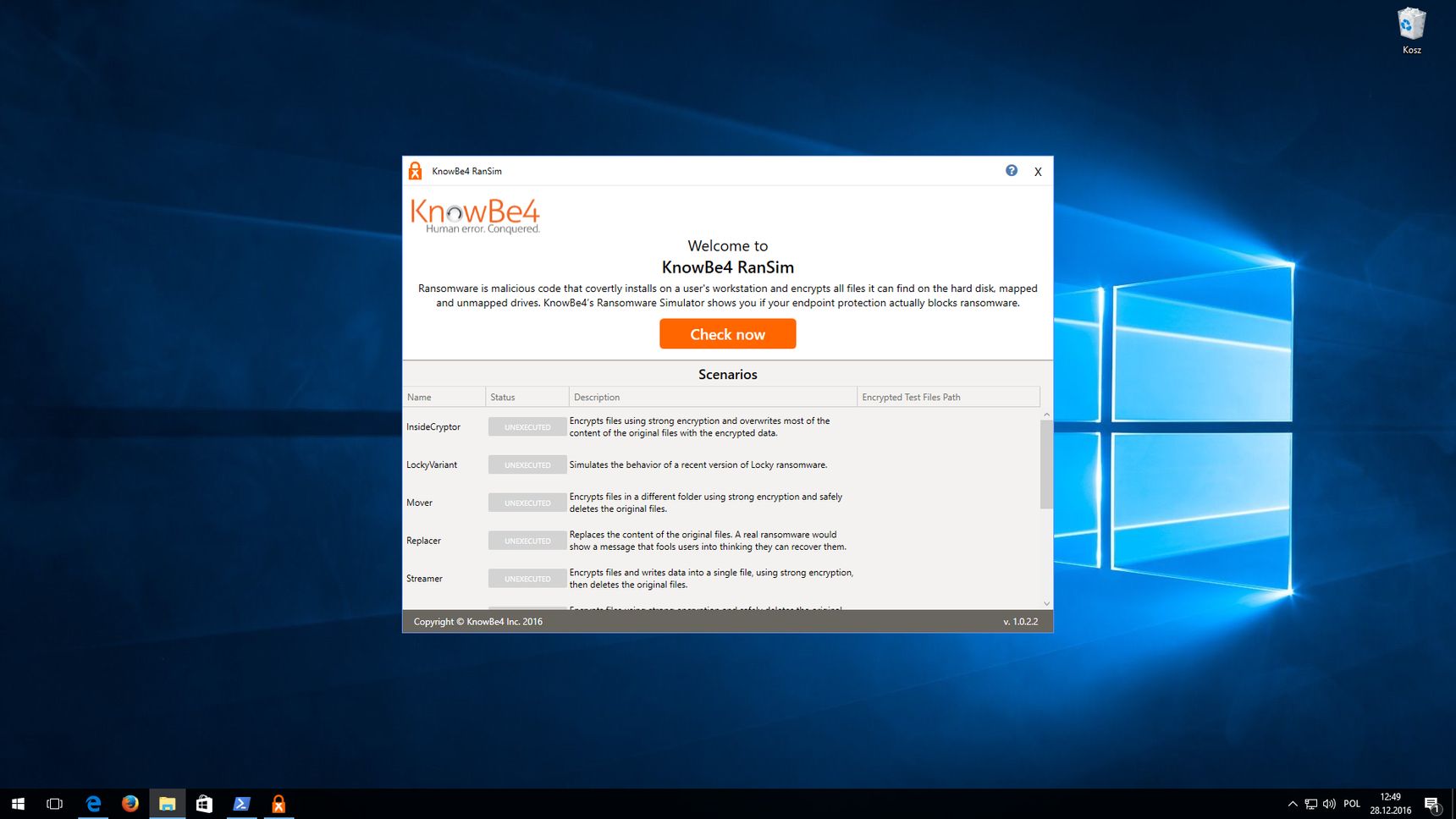
Task: Click the scenarios list scrollbar thumb
Action: click(1046, 464)
